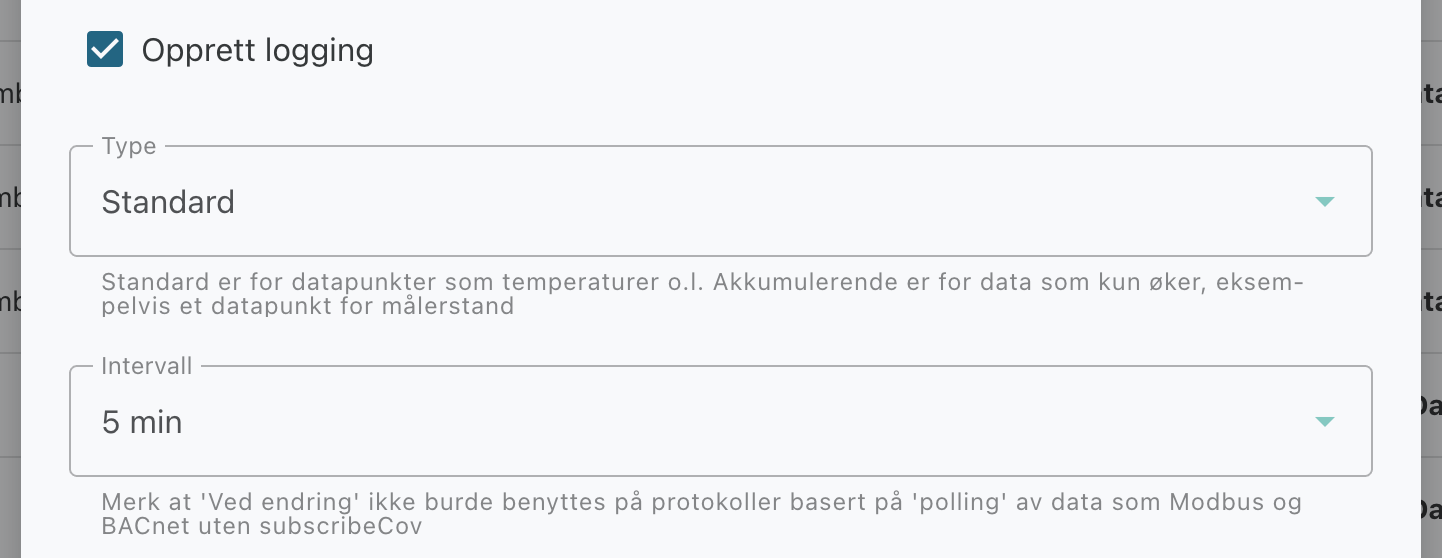Click the 'Intervall' floating field label
The height and width of the screenshot is (558, 1442).
(147, 366)
